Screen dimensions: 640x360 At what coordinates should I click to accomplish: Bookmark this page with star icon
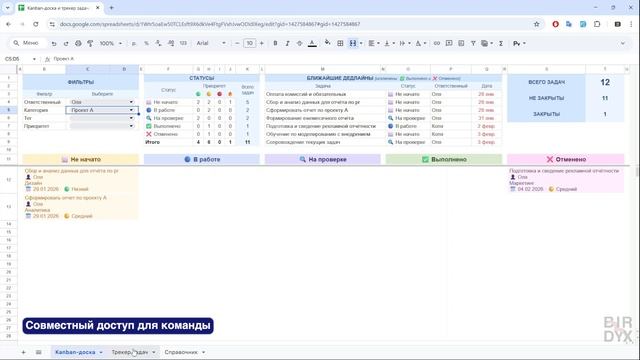coord(536,24)
